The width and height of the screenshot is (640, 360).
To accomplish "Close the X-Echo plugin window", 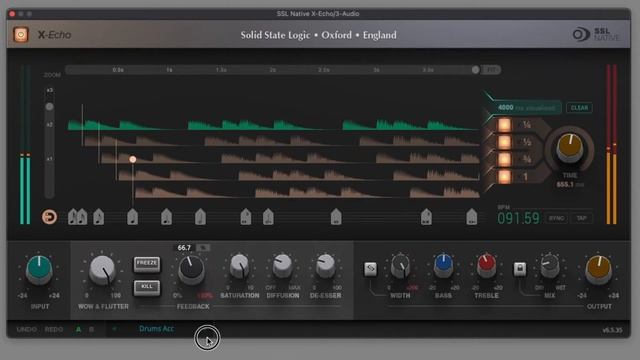I will 12,14.
